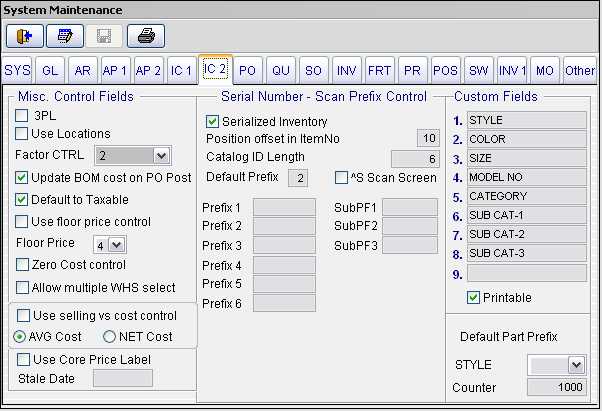Uncheck Serialized Inventory
The image size is (602, 411).
[x=212, y=122]
